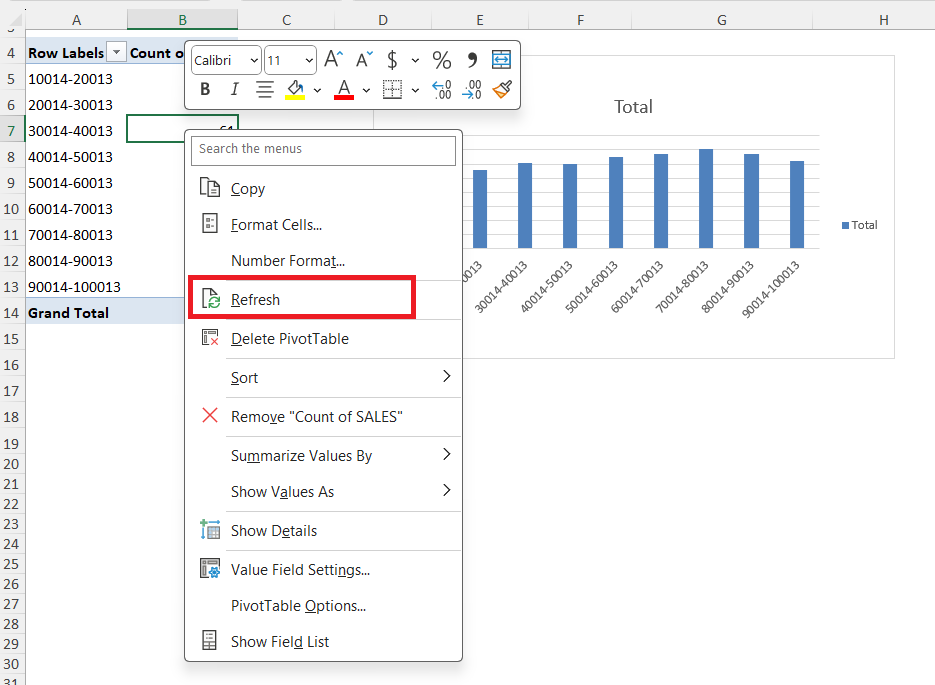Click the Merge and Center icon

point(501,60)
